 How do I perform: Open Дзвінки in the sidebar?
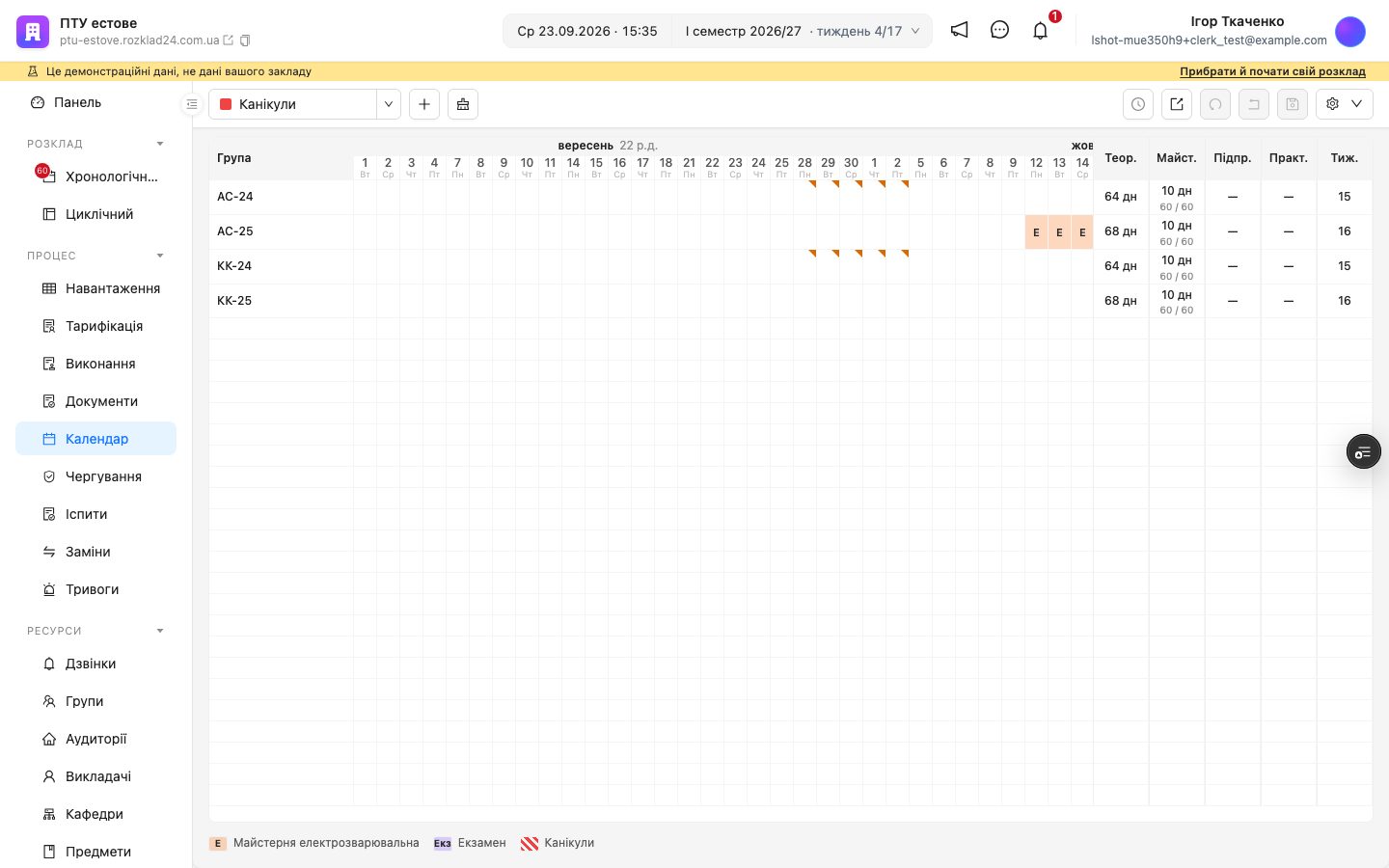(96, 664)
